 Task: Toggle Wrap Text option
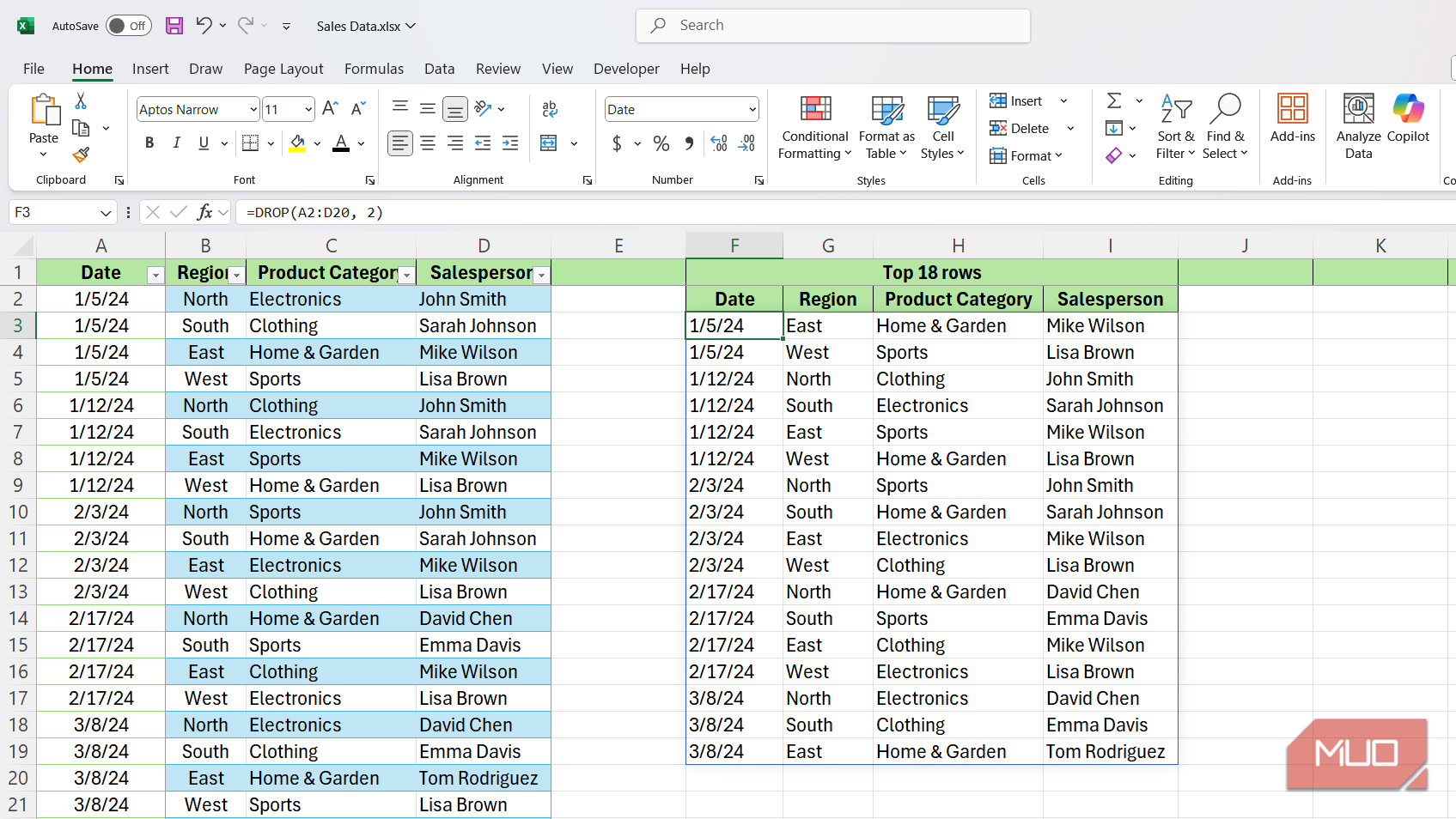click(551, 109)
